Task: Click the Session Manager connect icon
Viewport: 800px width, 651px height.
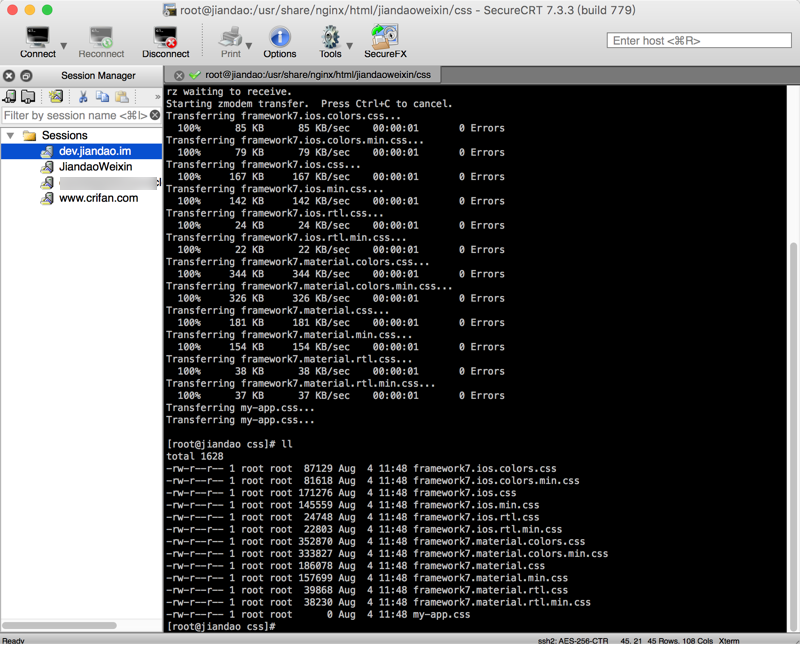Action: pyautogui.click(x=10, y=96)
